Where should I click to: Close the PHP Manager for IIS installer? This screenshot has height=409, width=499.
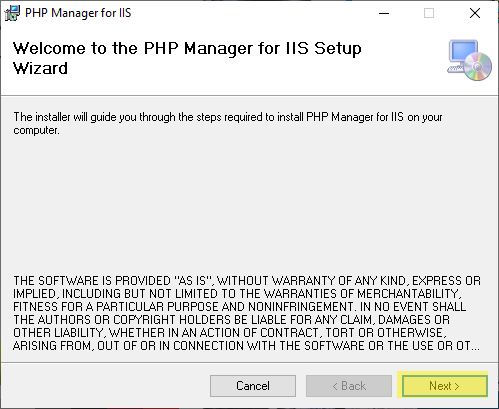click(475, 13)
